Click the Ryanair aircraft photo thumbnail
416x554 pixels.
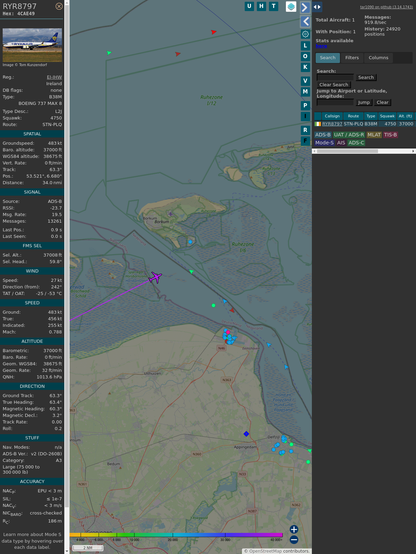(32, 45)
